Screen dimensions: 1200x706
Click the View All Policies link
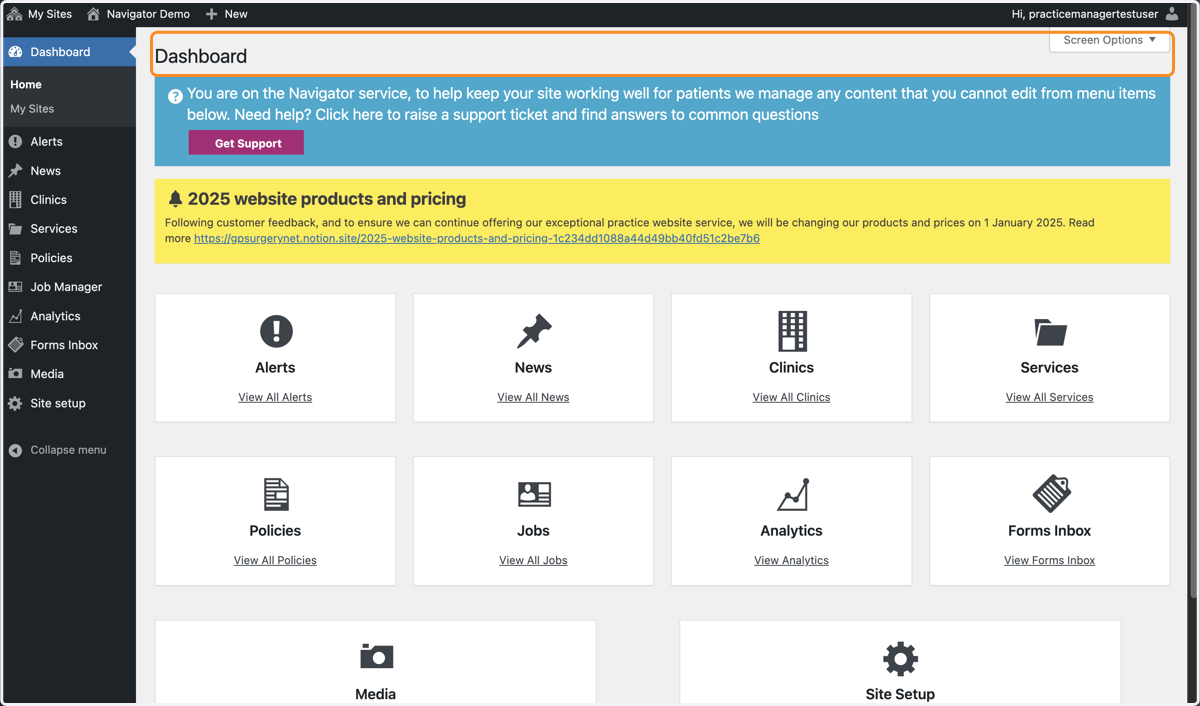[x=275, y=561]
